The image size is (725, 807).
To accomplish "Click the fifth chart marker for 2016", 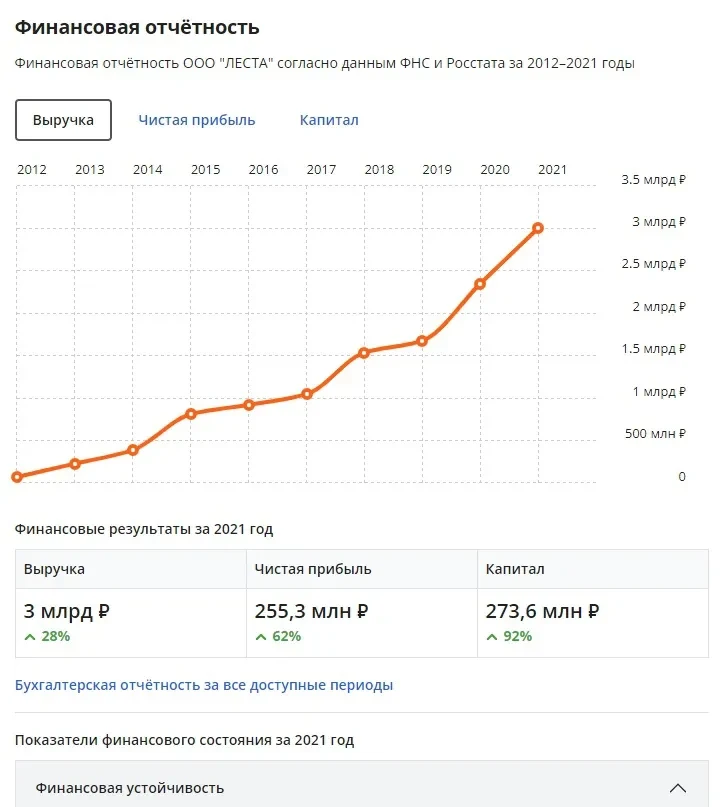I will [249, 405].
